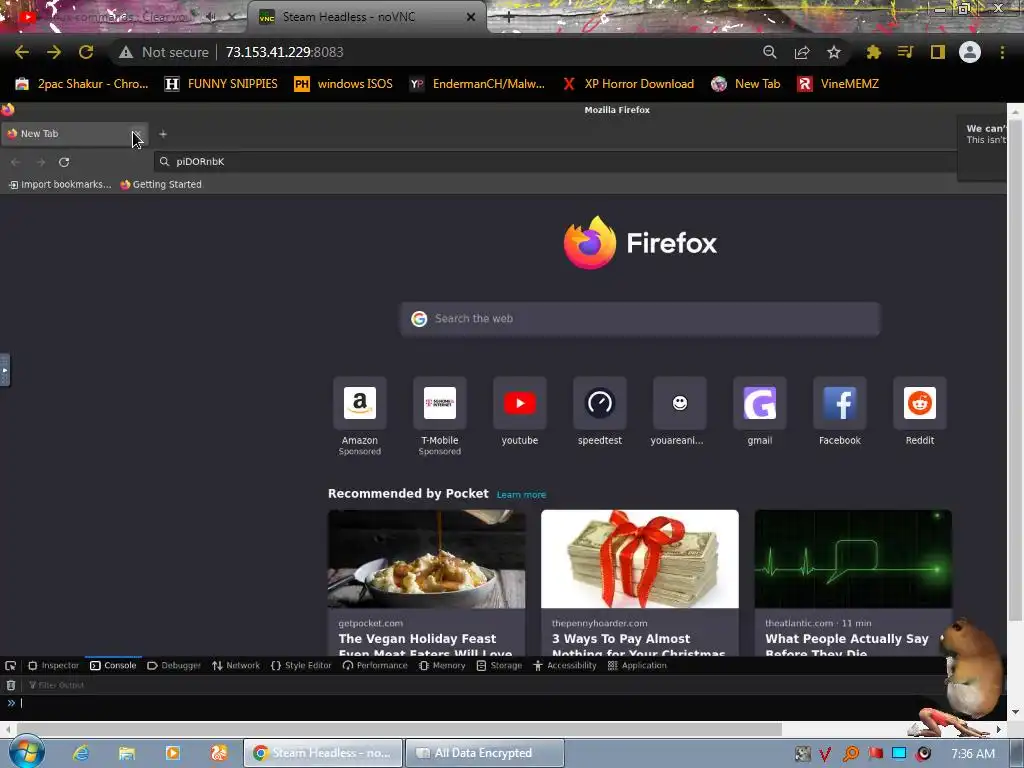The width and height of the screenshot is (1024, 768).
Task: Switch to the Style Editor tab
Action: pyautogui.click(x=301, y=665)
